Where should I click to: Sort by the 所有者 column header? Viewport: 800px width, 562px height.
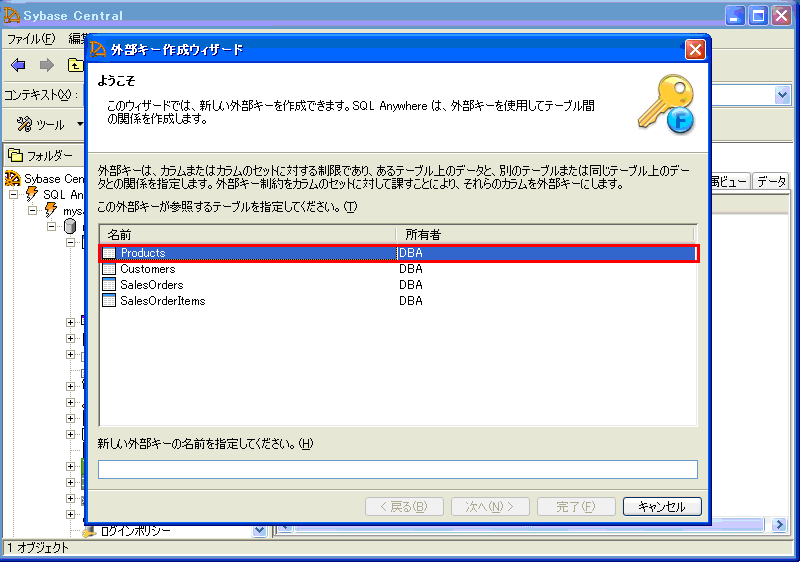(545, 234)
